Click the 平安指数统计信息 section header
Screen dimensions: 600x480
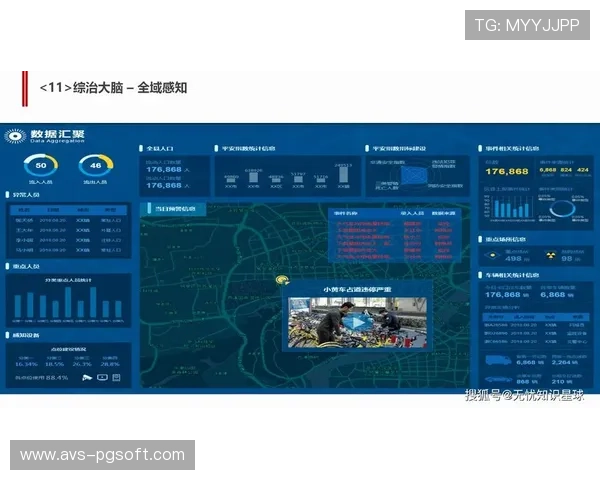pyautogui.click(x=248, y=149)
